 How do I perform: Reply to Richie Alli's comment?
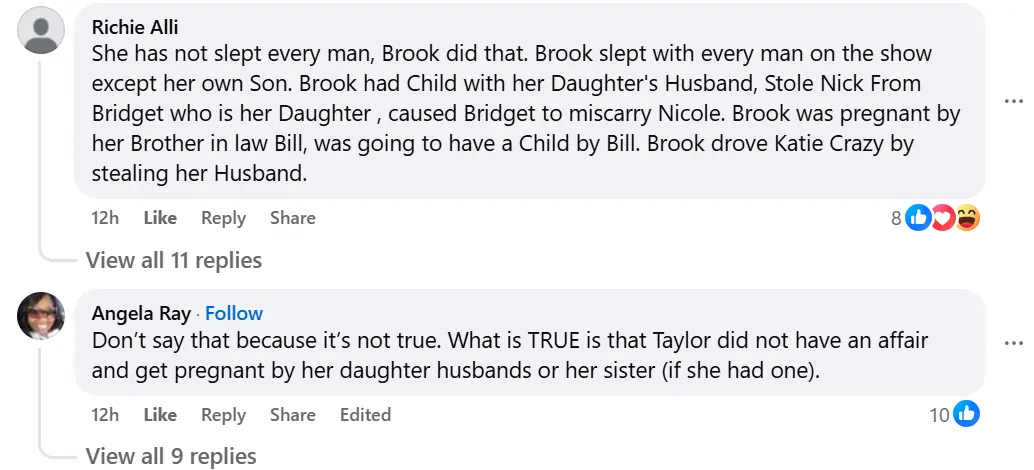[x=223, y=218]
